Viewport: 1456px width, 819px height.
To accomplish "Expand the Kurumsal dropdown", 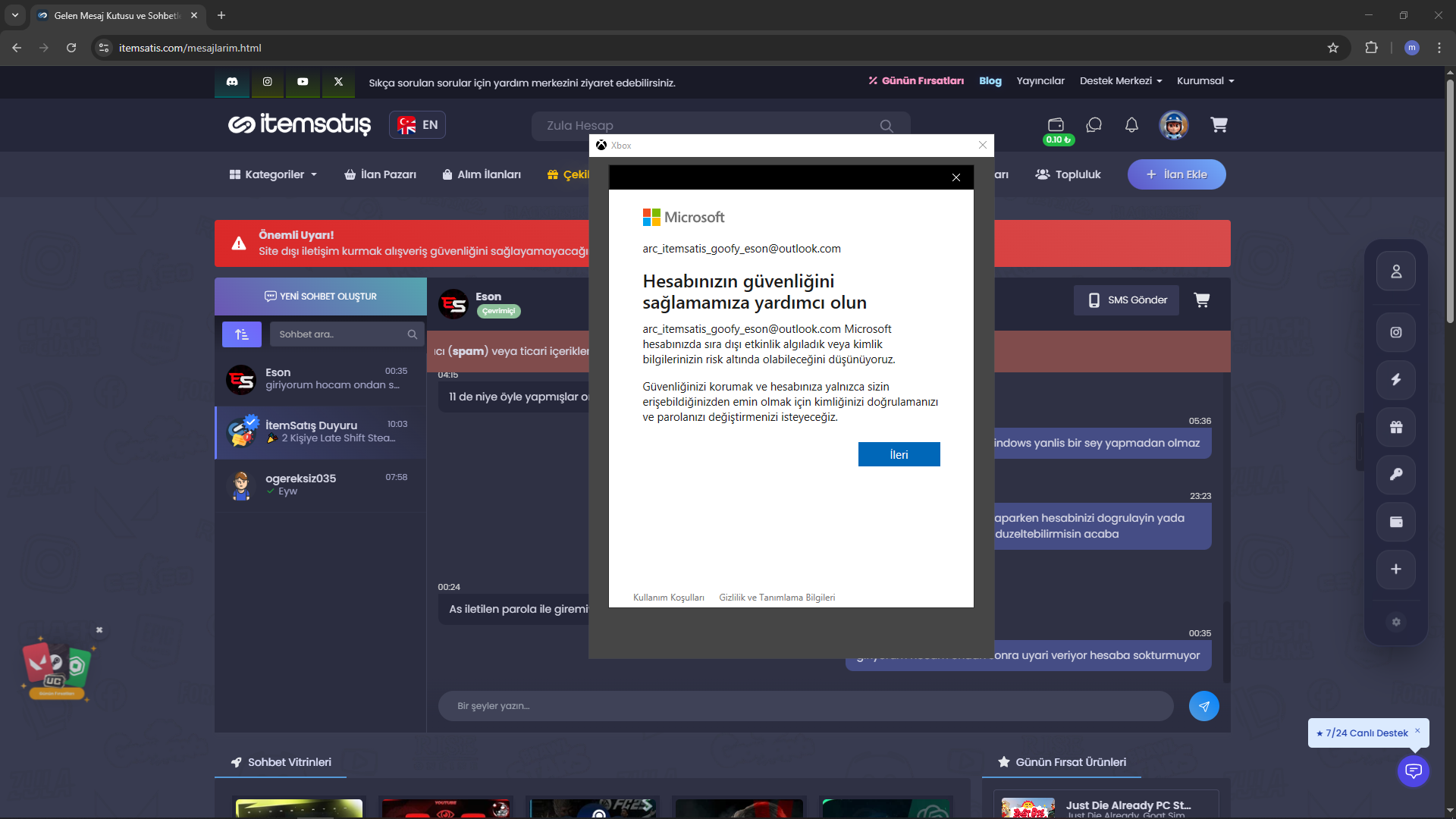I will 1206,81.
